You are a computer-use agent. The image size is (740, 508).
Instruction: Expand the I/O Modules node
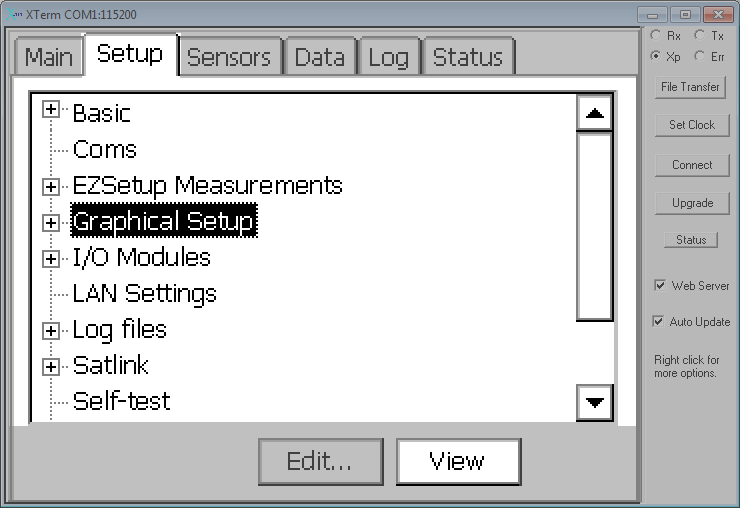(50, 259)
